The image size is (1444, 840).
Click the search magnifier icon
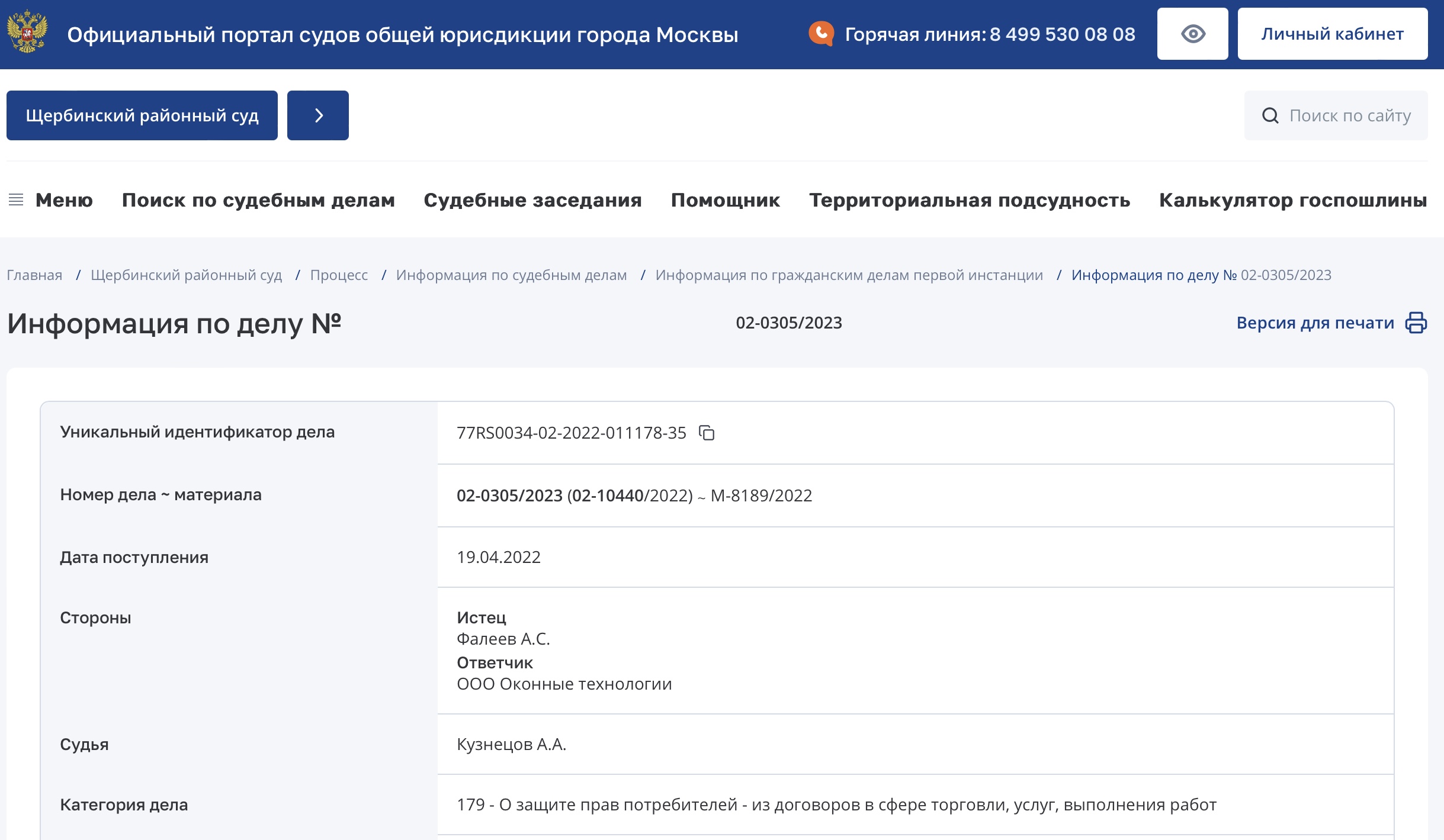coord(1270,115)
